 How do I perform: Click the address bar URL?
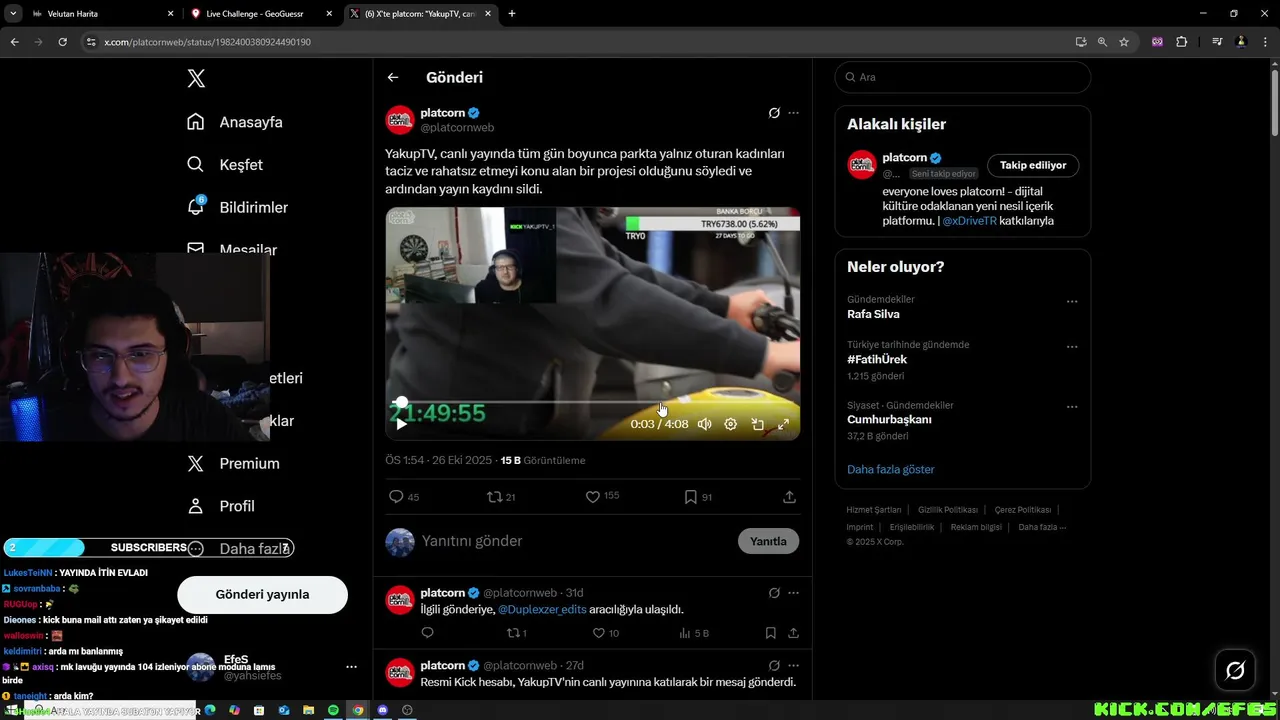coord(207,42)
